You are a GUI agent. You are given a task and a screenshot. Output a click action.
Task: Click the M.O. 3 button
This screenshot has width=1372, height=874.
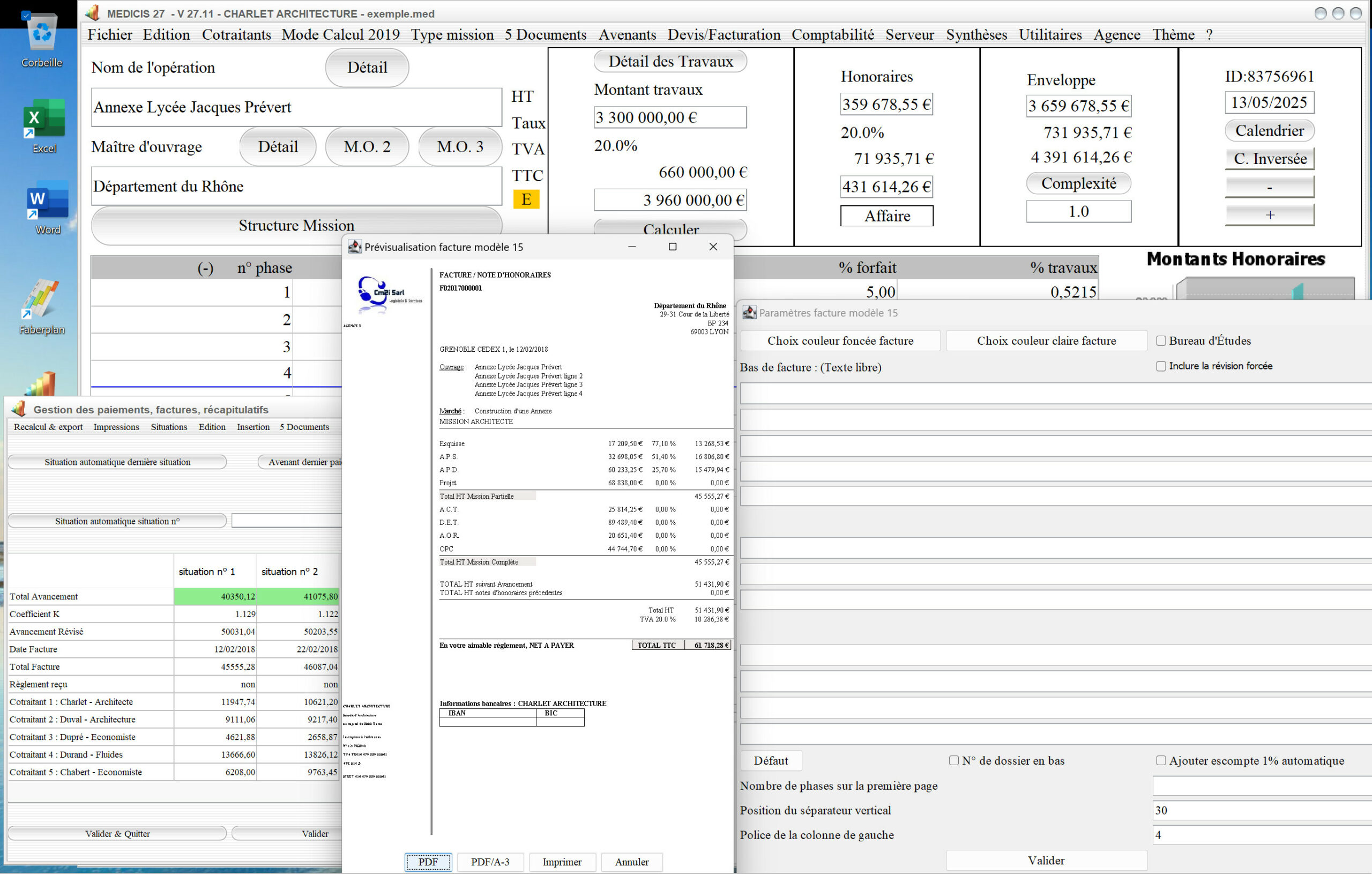click(460, 146)
